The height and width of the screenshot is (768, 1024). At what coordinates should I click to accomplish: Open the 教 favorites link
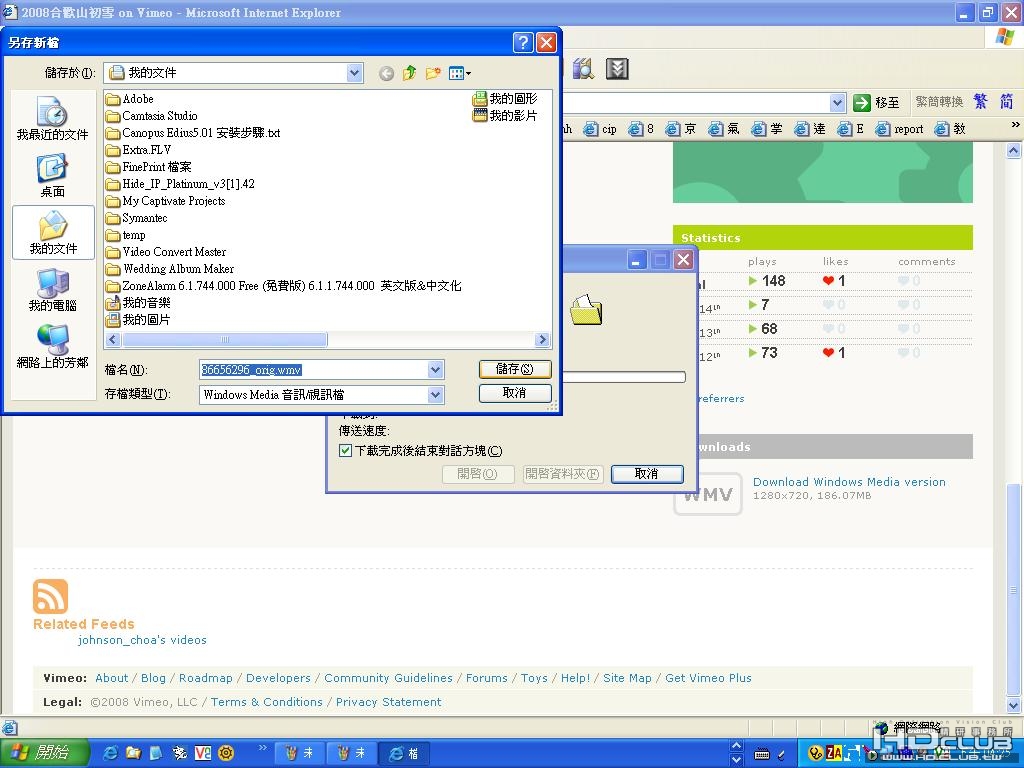(950, 129)
